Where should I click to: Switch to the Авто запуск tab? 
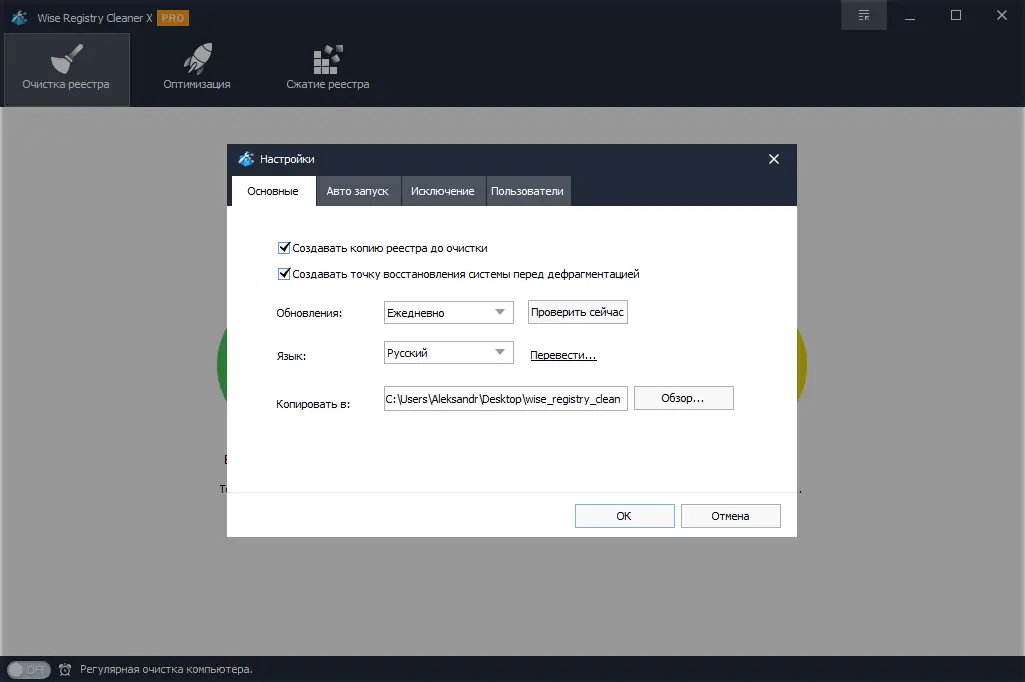[x=358, y=191]
